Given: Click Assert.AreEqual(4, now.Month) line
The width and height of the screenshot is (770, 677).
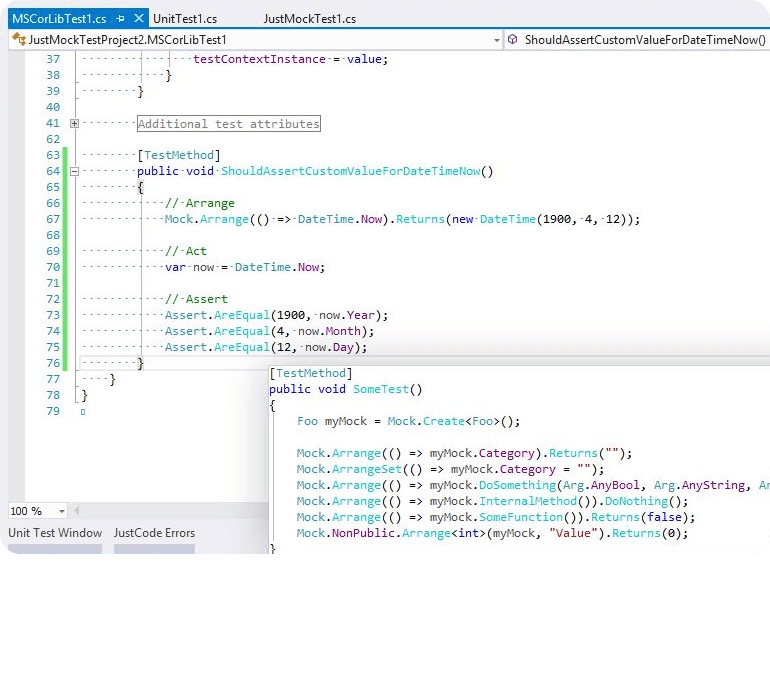Looking at the screenshot, I should point(269,331).
